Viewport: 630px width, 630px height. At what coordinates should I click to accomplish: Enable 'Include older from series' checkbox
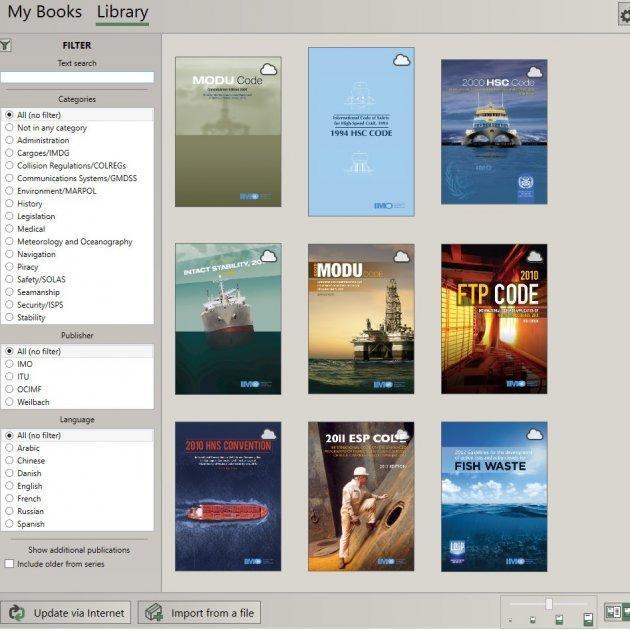[x=9, y=564]
